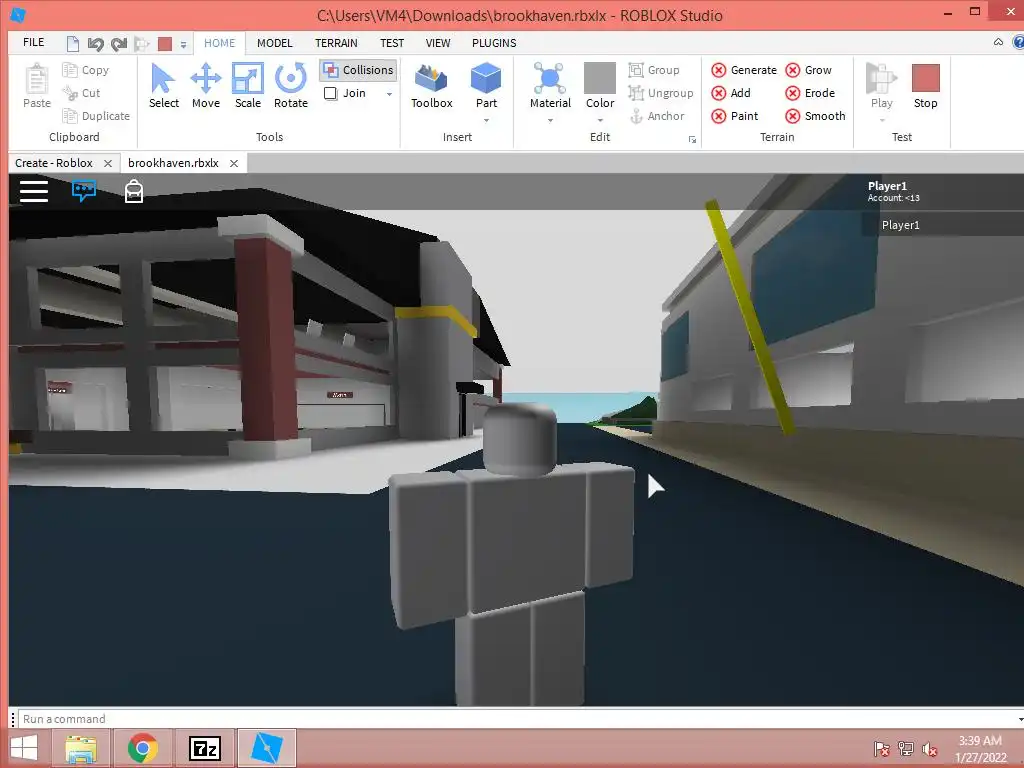Screen dimensions: 1024x768
Task: Copy the selection
Action: 86,70
